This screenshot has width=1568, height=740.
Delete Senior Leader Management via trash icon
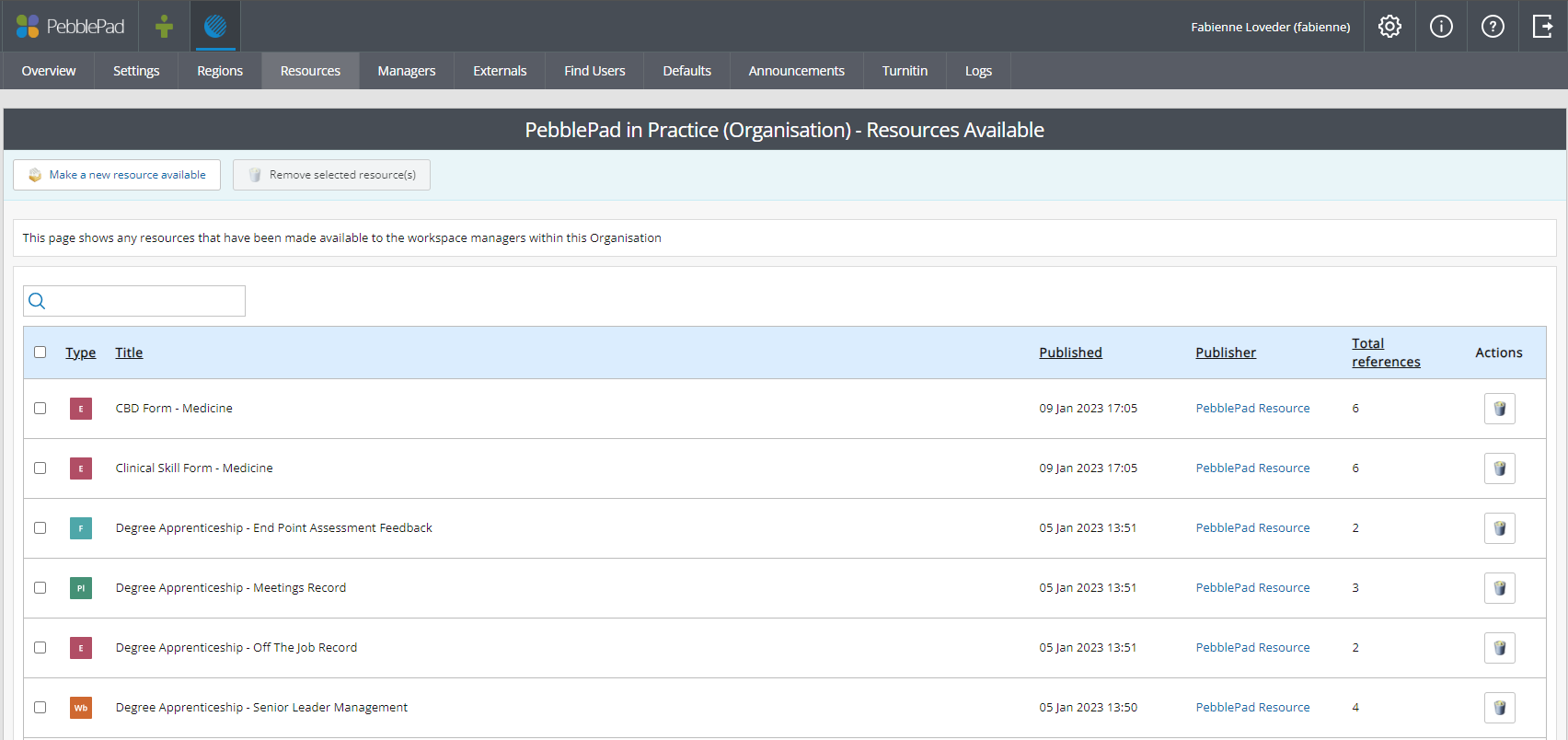click(1499, 708)
